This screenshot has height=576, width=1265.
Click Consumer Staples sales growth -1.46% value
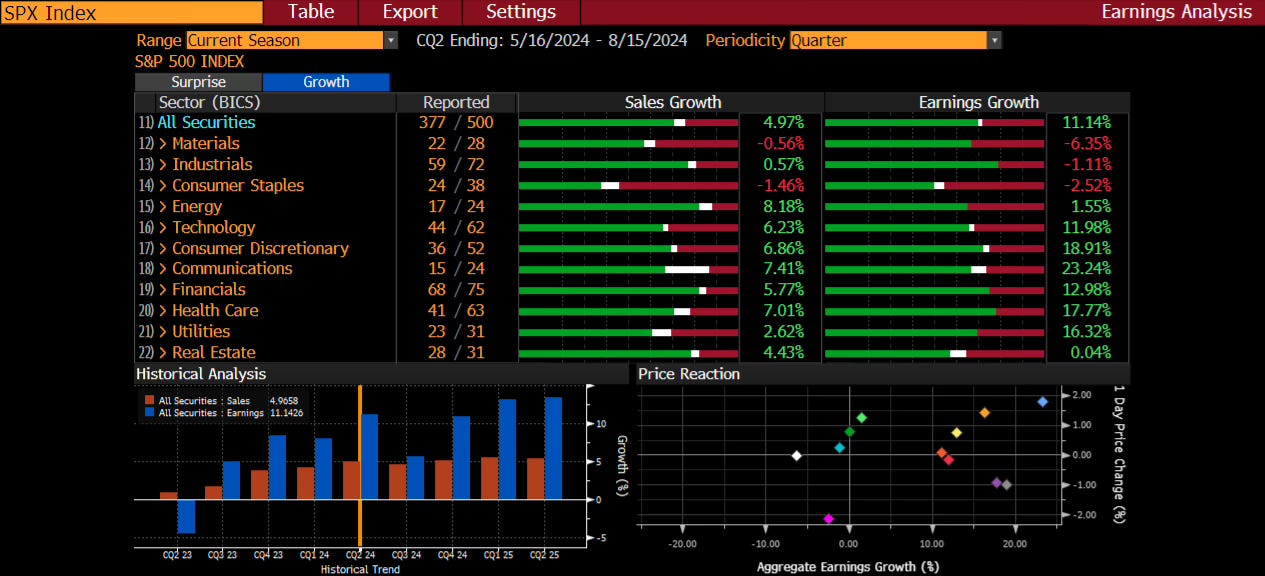point(780,185)
